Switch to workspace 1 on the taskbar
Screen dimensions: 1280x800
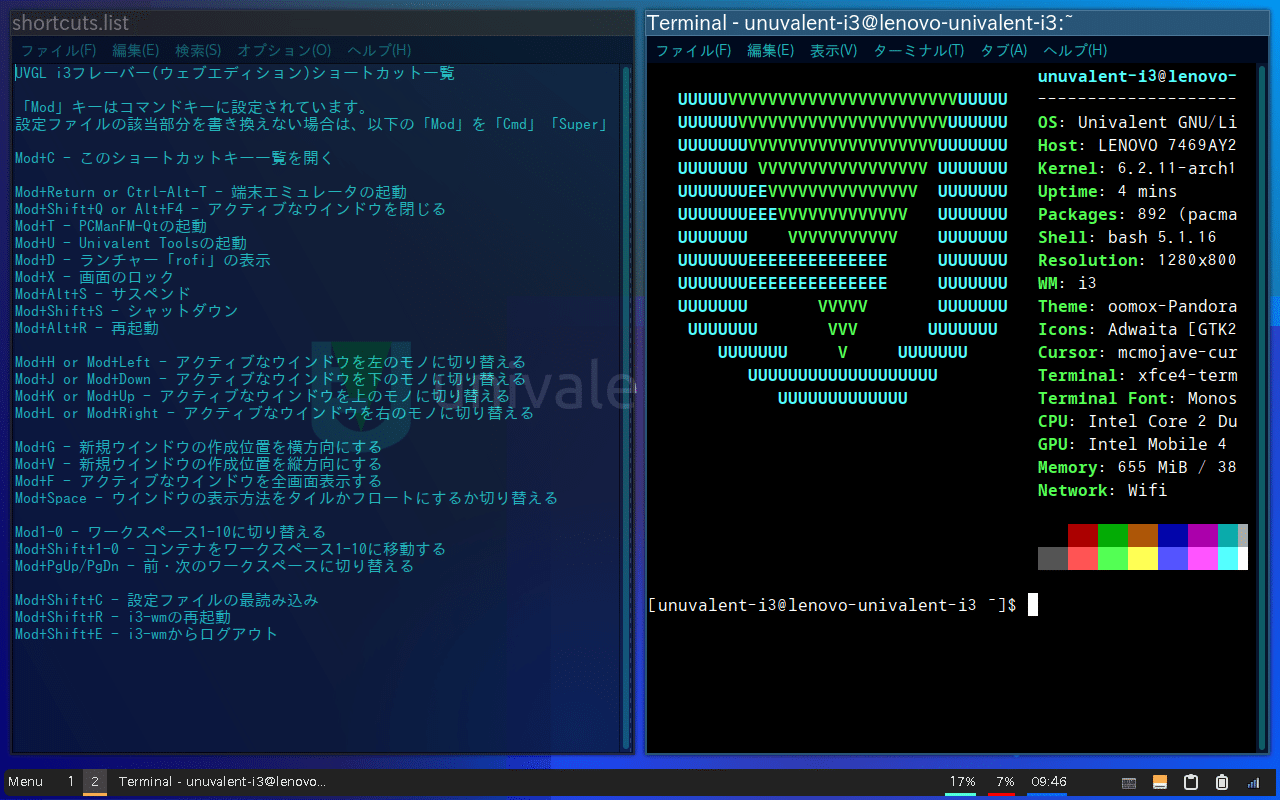[x=70, y=782]
